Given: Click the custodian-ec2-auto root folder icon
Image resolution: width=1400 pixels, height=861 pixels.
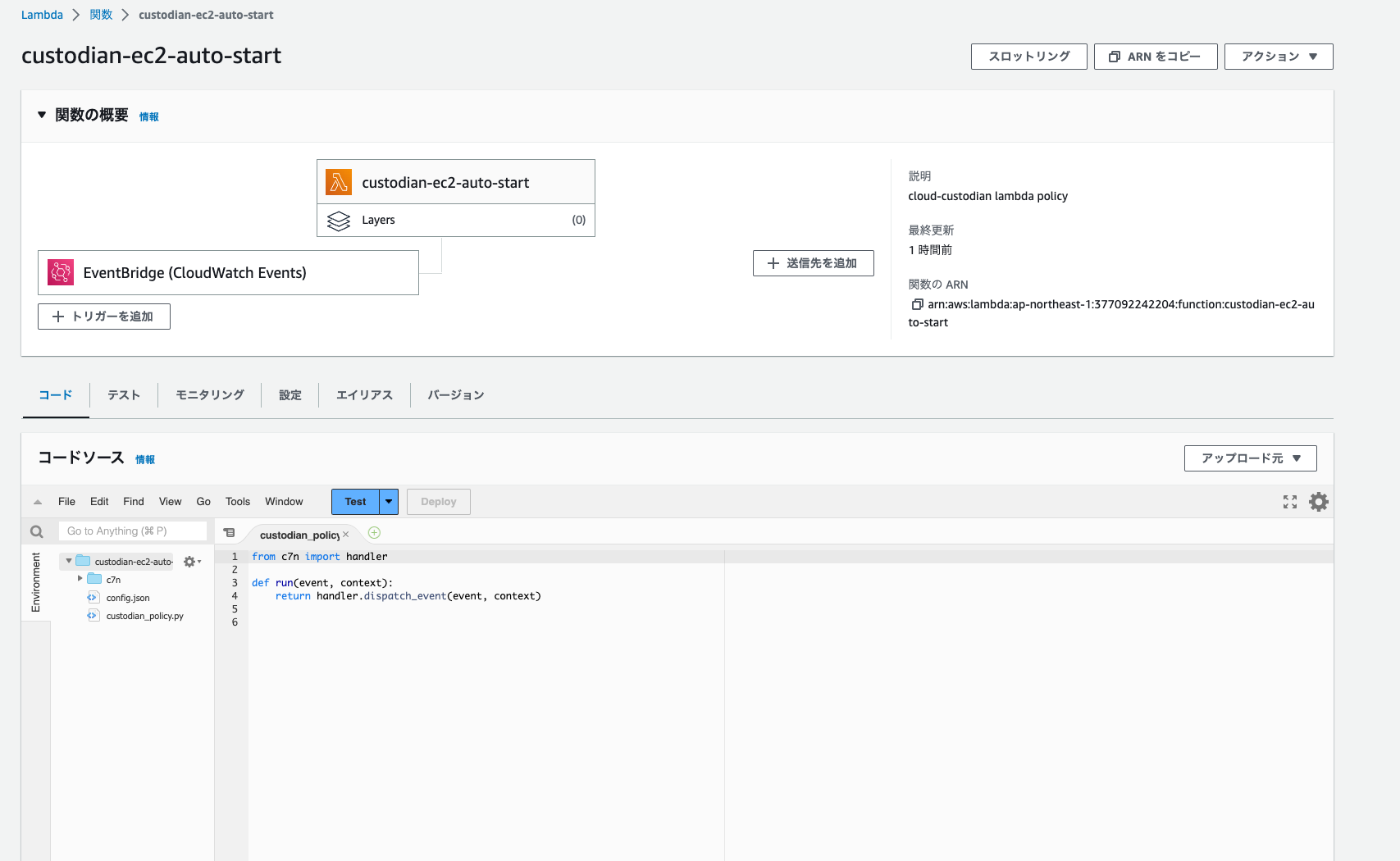Looking at the screenshot, I should coord(83,561).
